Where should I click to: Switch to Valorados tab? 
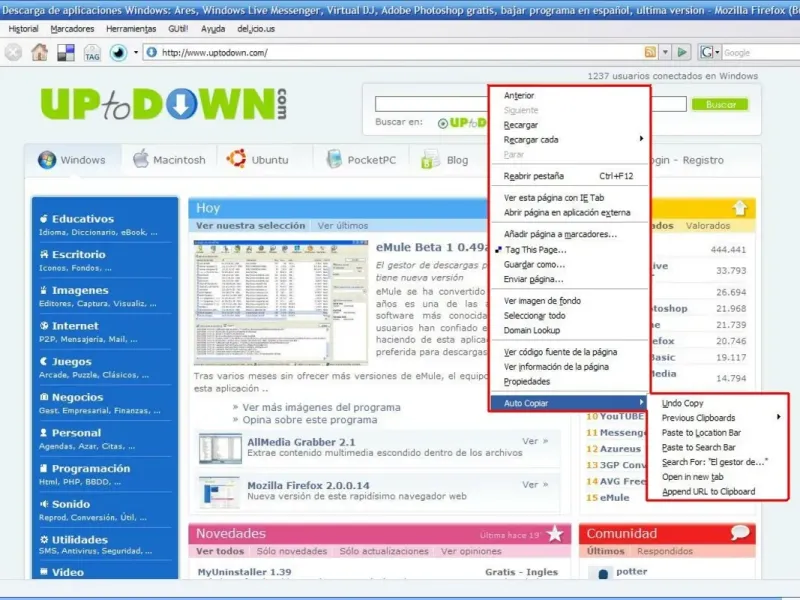[708, 226]
